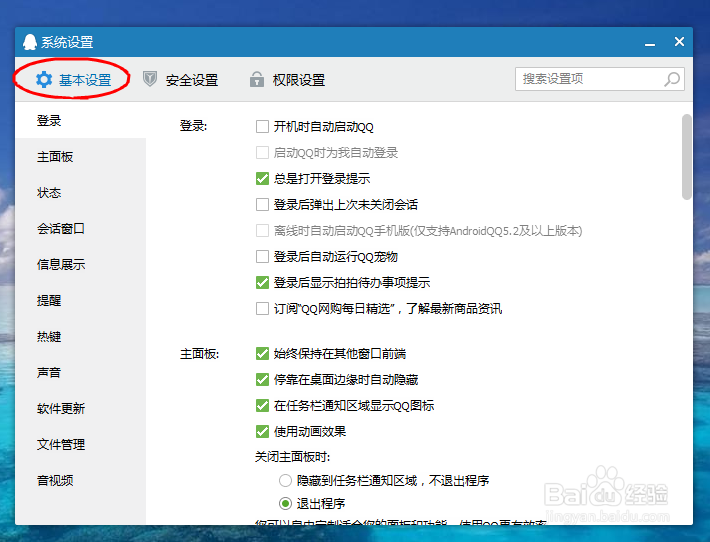Click the settings panel vertical scrollbar thumb
The height and width of the screenshot is (542, 710).
point(686,157)
